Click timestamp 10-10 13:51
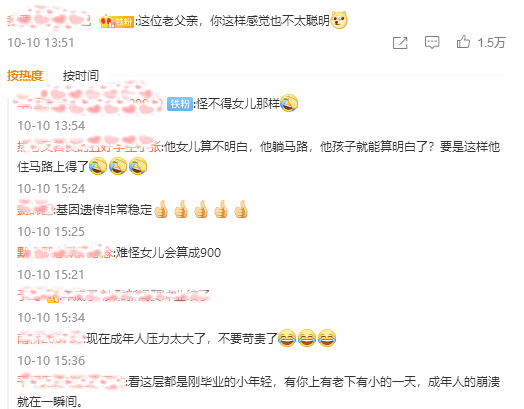The height and width of the screenshot is (409, 524). coord(41,43)
